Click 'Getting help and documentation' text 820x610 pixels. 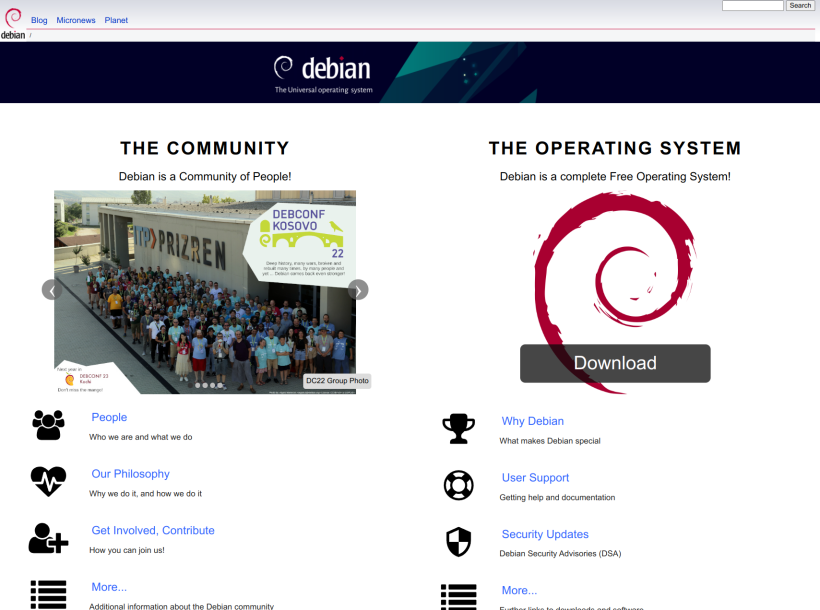click(557, 498)
